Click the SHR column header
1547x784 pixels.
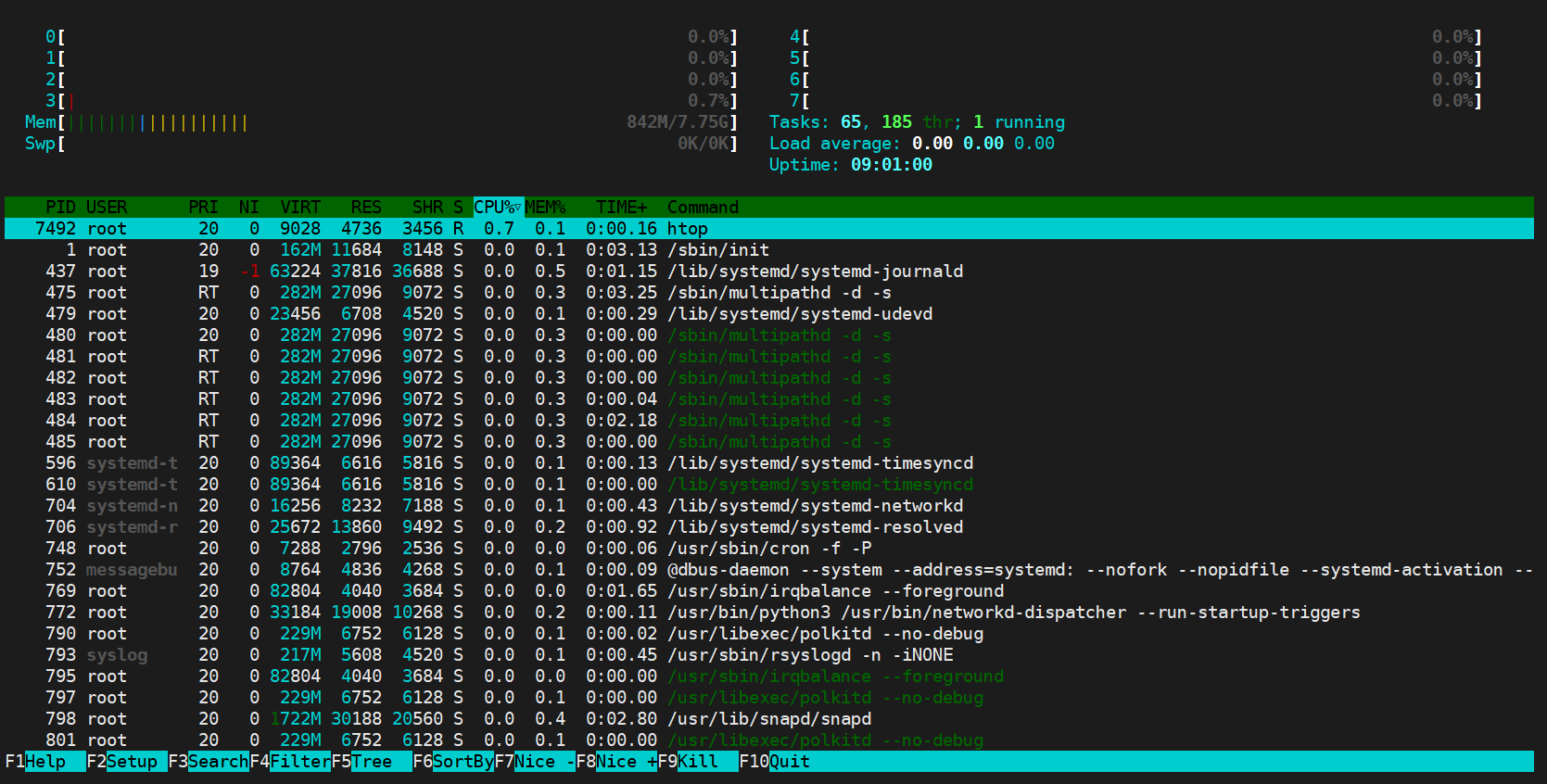427,208
